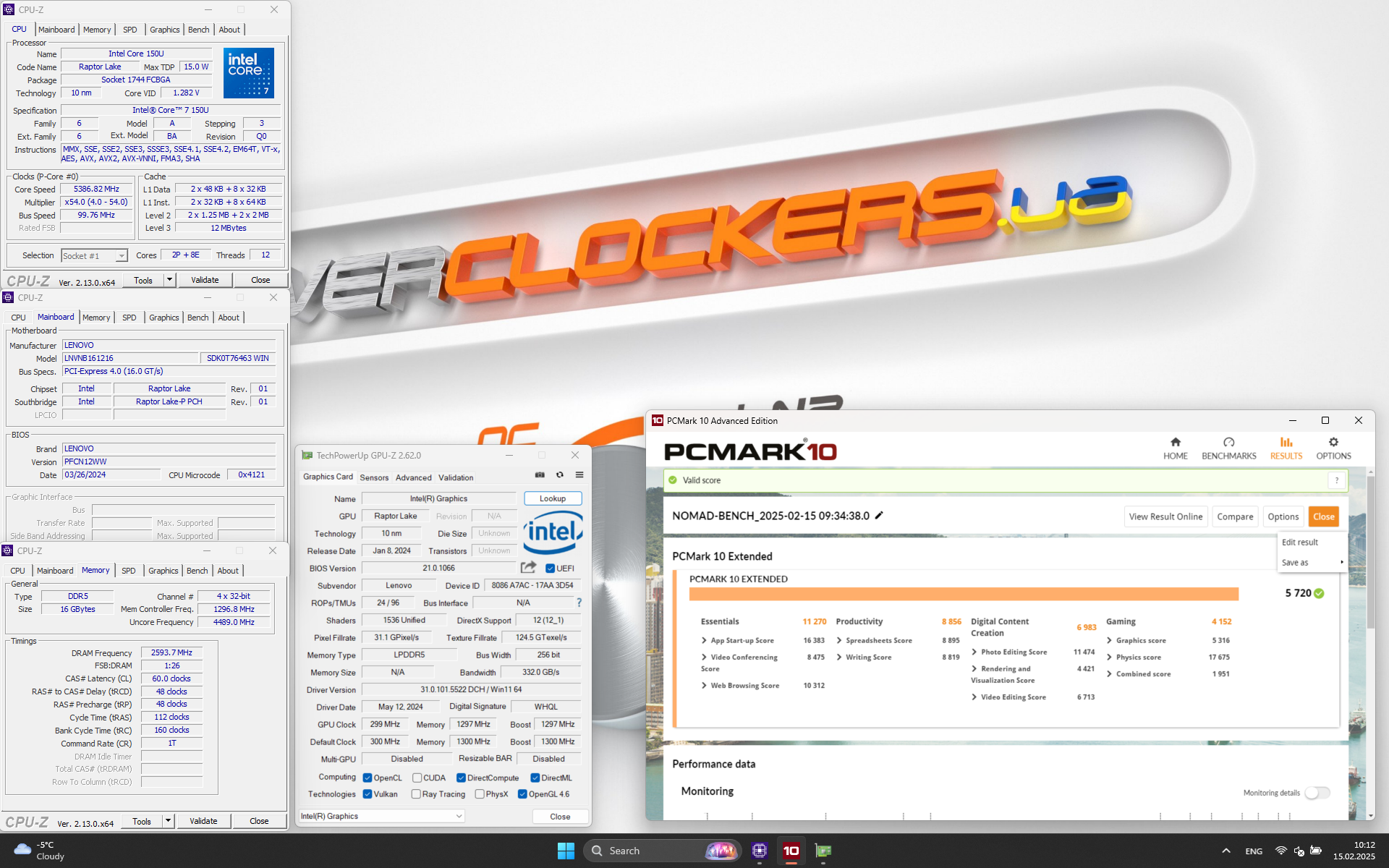This screenshot has height=868, width=1389.
Task: Switch to the Bench tab in top CPU-Z
Action: click(199, 30)
